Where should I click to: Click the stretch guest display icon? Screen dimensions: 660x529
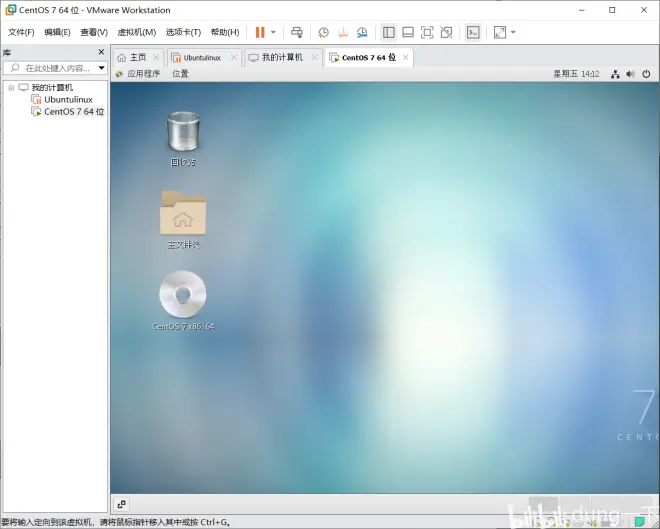click(500, 32)
